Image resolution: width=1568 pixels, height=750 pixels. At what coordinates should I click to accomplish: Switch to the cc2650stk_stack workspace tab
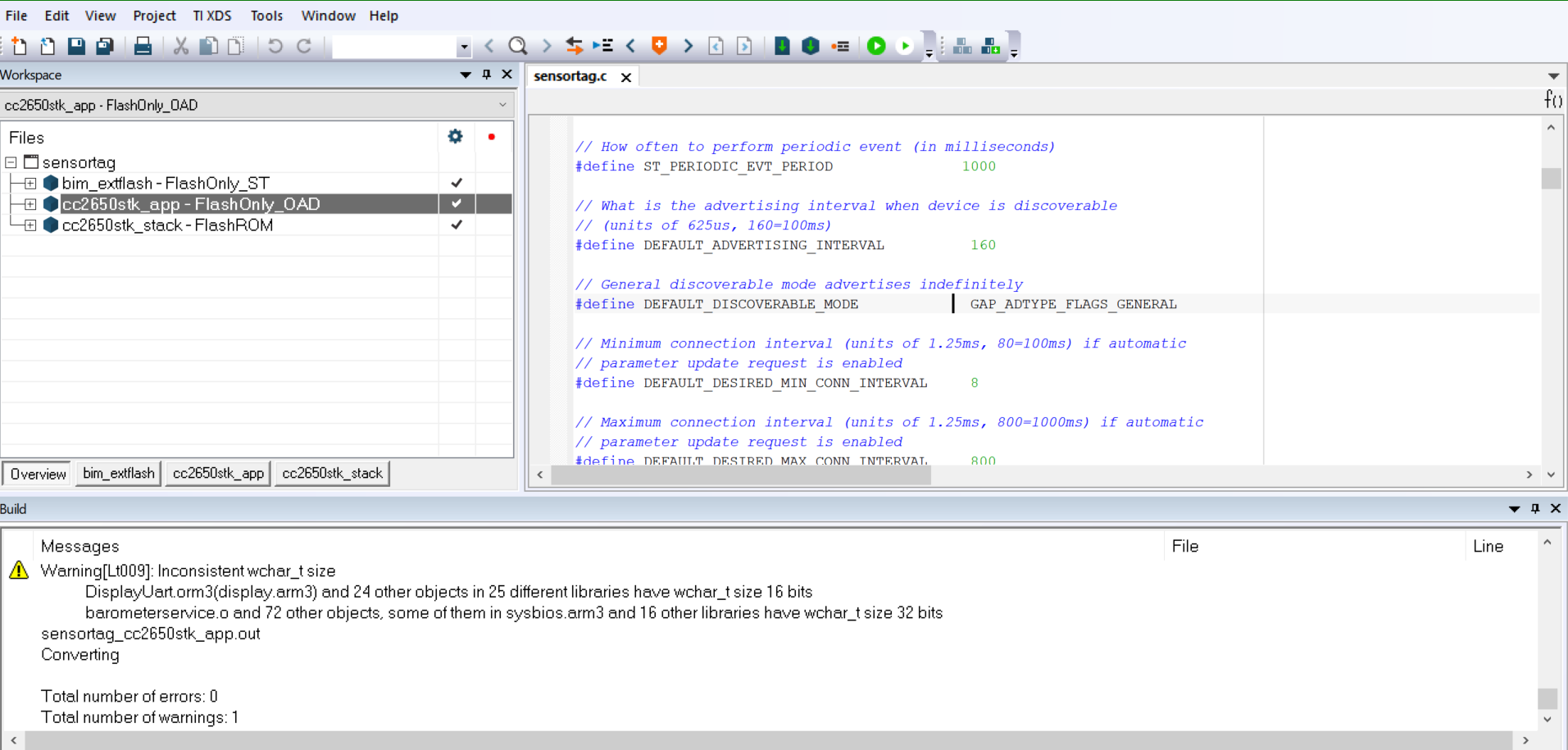tap(332, 473)
